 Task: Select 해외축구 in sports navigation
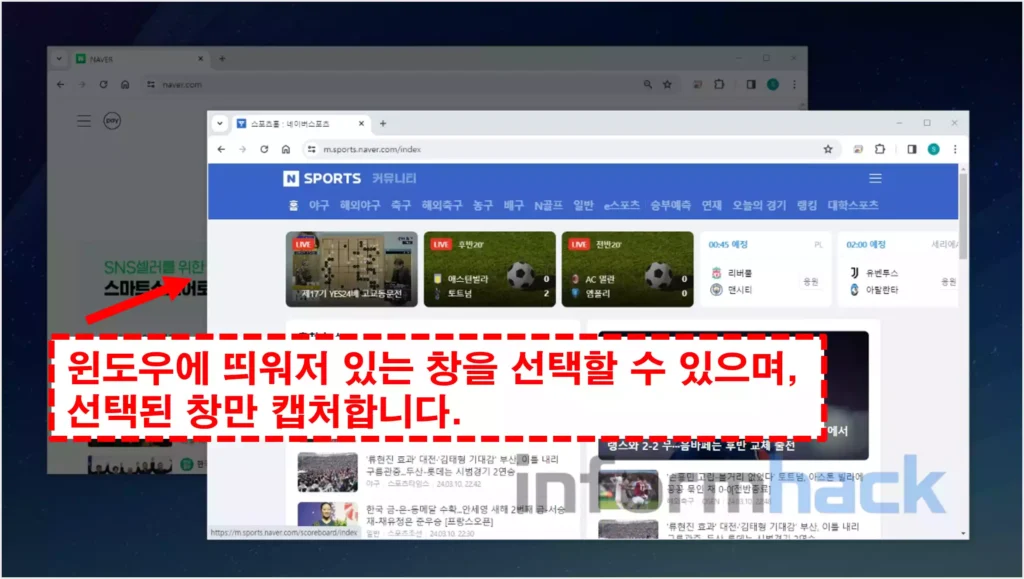point(441,206)
